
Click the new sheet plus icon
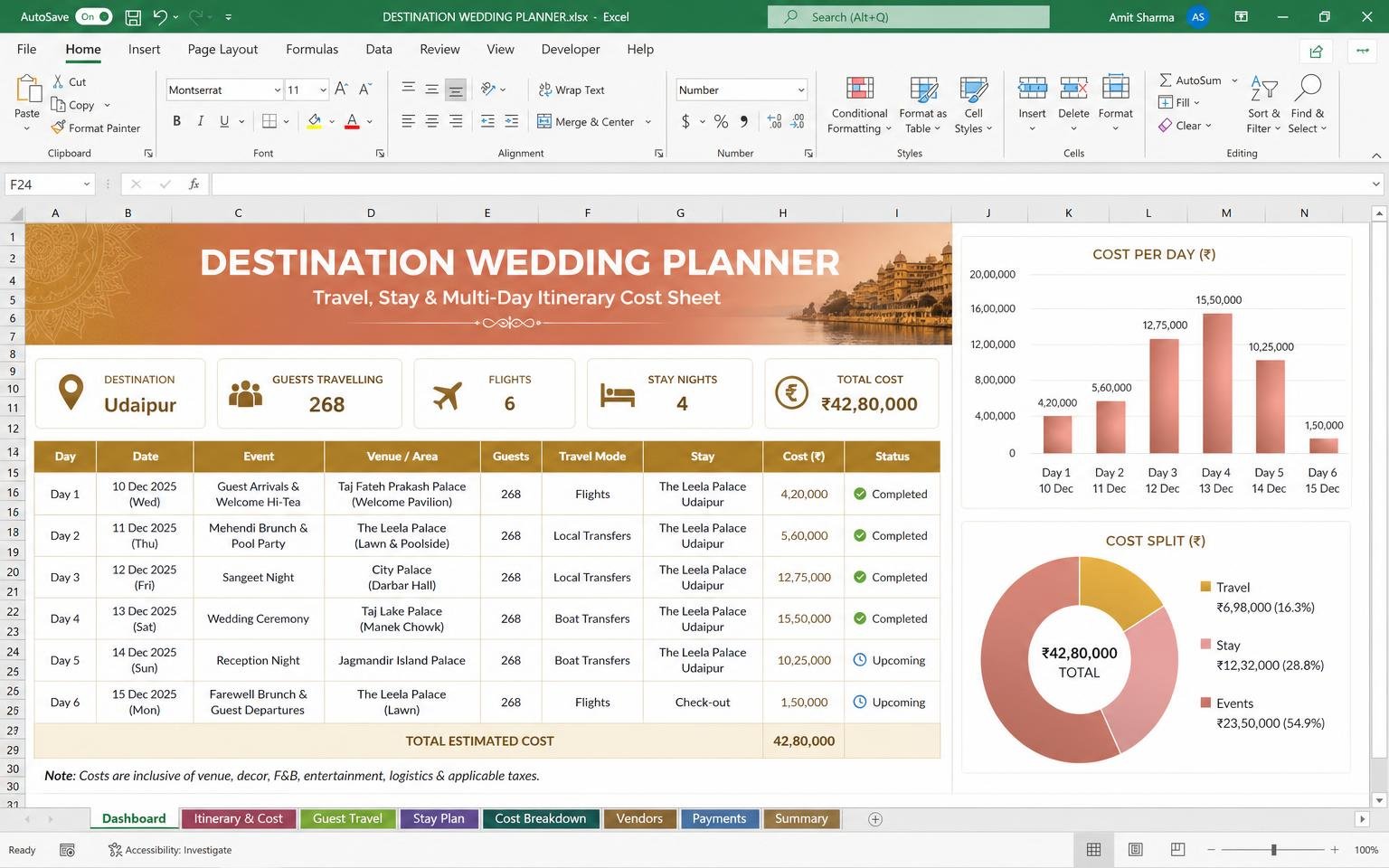point(874,819)
